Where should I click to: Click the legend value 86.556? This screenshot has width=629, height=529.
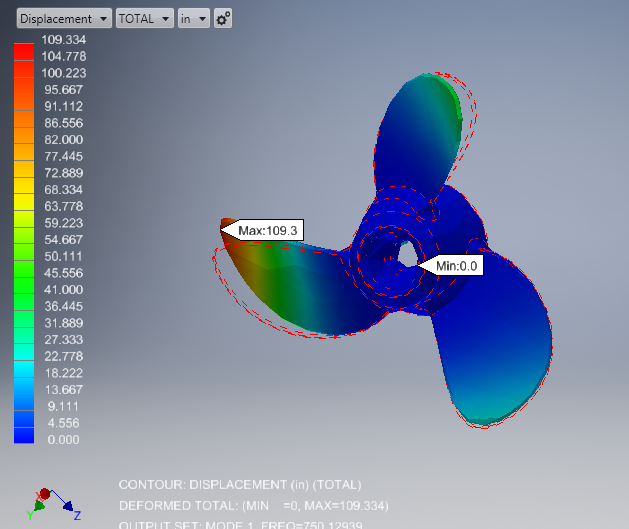click(x=64, y=123)
